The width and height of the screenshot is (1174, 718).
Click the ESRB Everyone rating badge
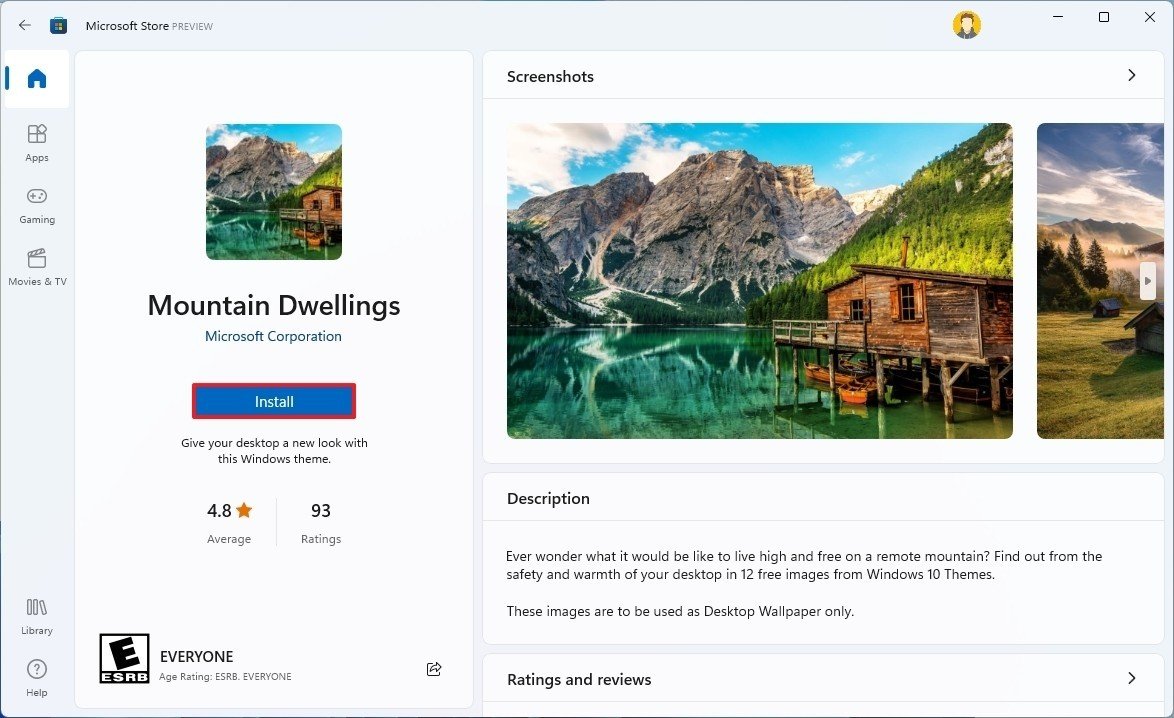[x=125, y=658]
